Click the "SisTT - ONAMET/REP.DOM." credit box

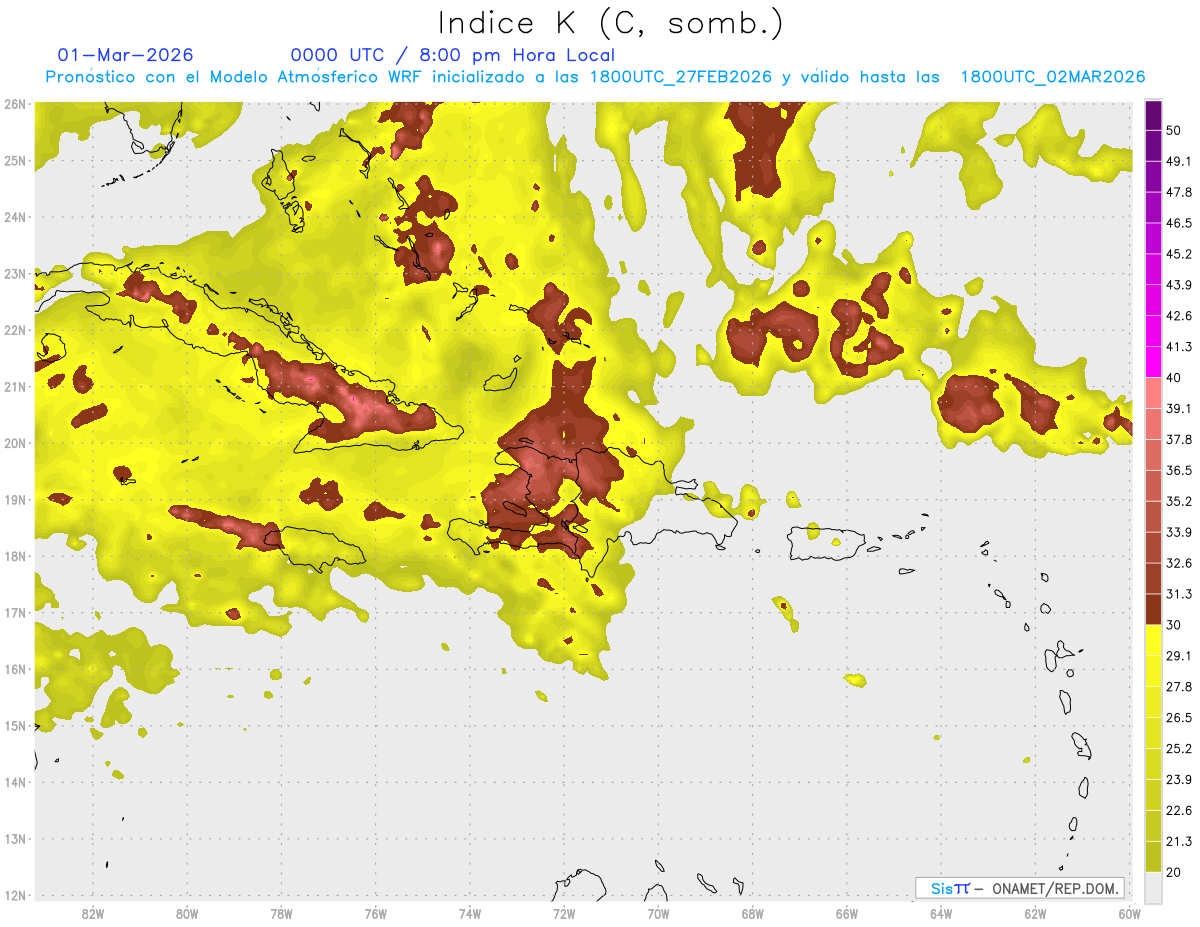(1019, 888)
